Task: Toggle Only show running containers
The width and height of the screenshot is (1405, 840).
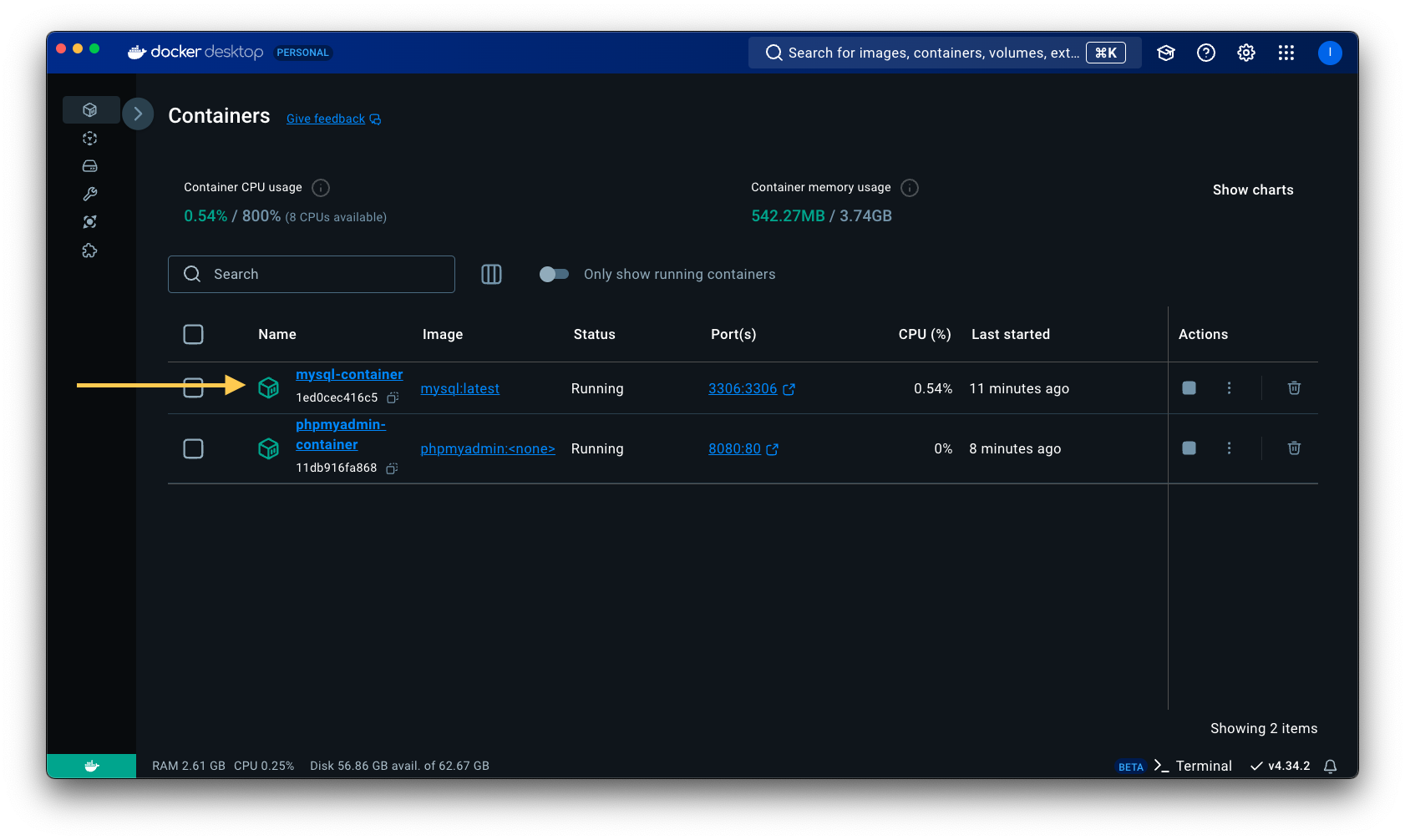Action: [554, 274]
